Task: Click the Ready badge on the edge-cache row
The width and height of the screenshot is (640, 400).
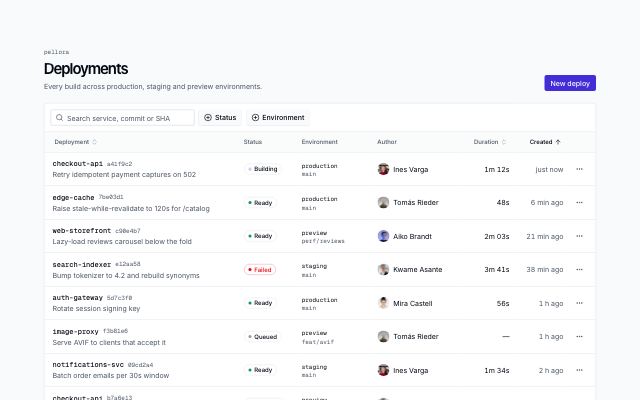Action: click(260, 203)
